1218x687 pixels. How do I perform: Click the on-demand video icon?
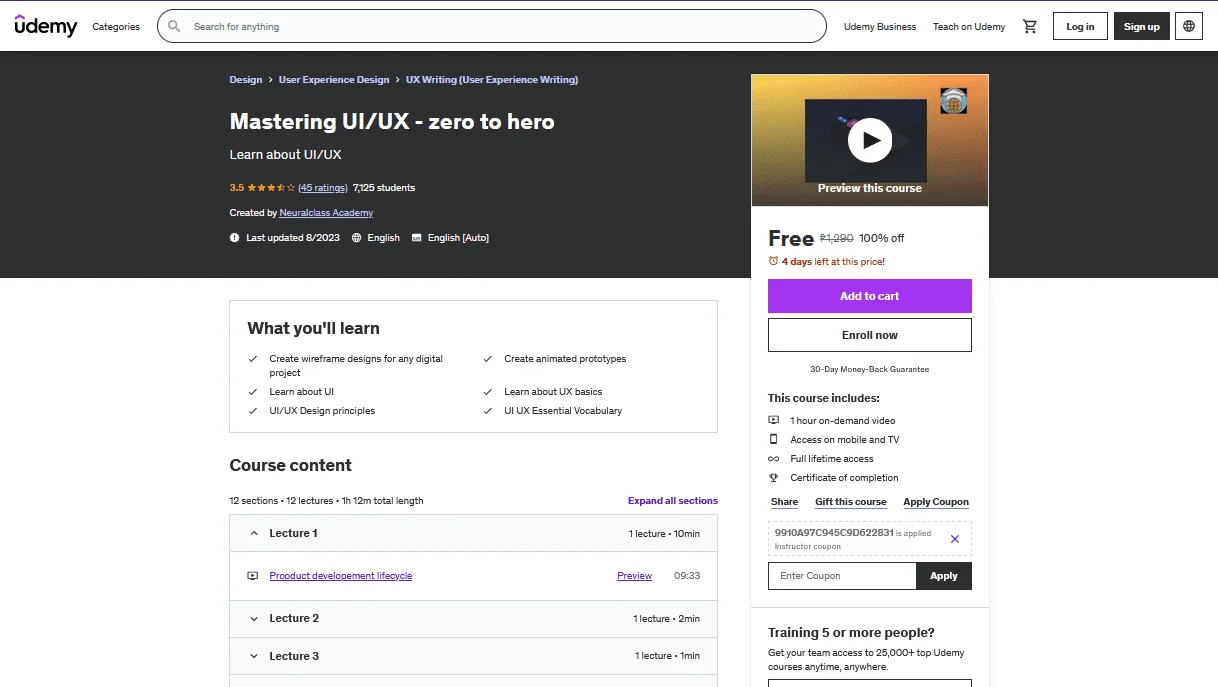coord(773,421)
